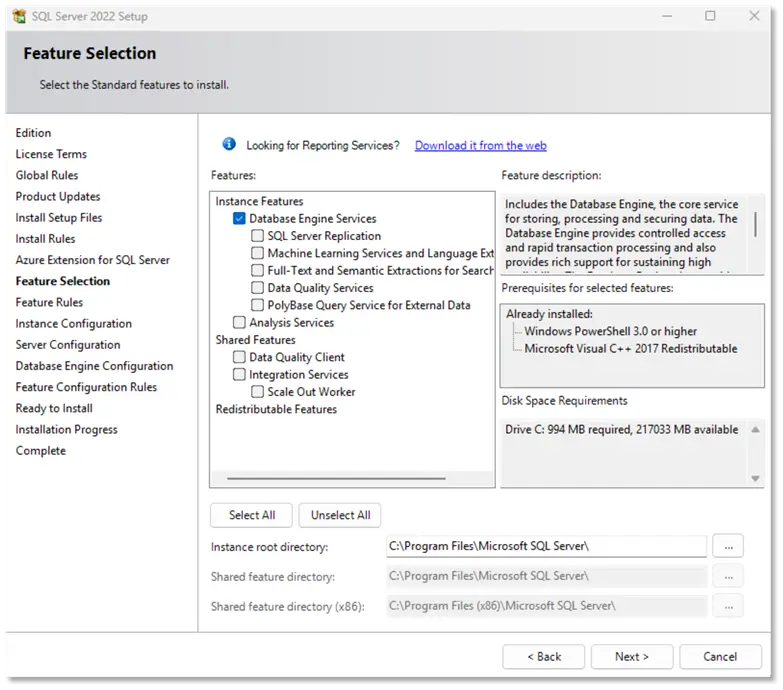Image resolution: width=783 pixels, height=690 pixels.
Task: Click the Select All button
Action: point(252,515)
